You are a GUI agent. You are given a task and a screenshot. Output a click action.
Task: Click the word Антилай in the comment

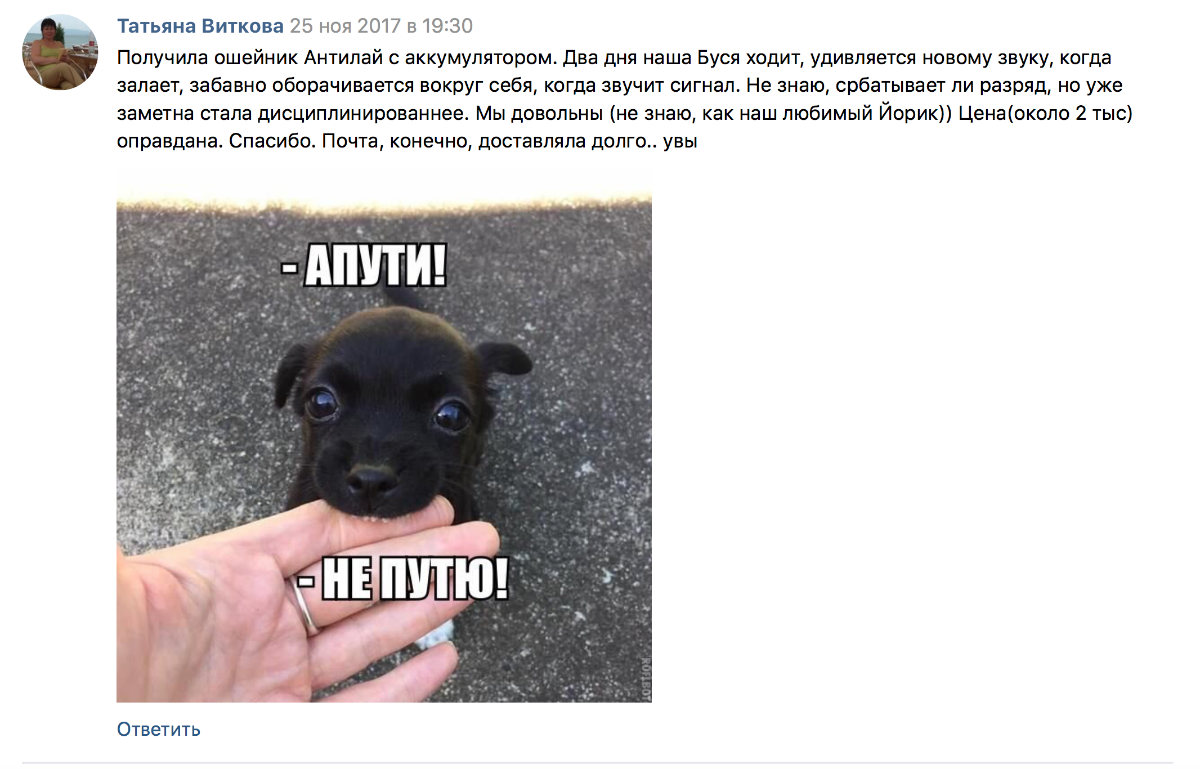[x=299, y=58]
